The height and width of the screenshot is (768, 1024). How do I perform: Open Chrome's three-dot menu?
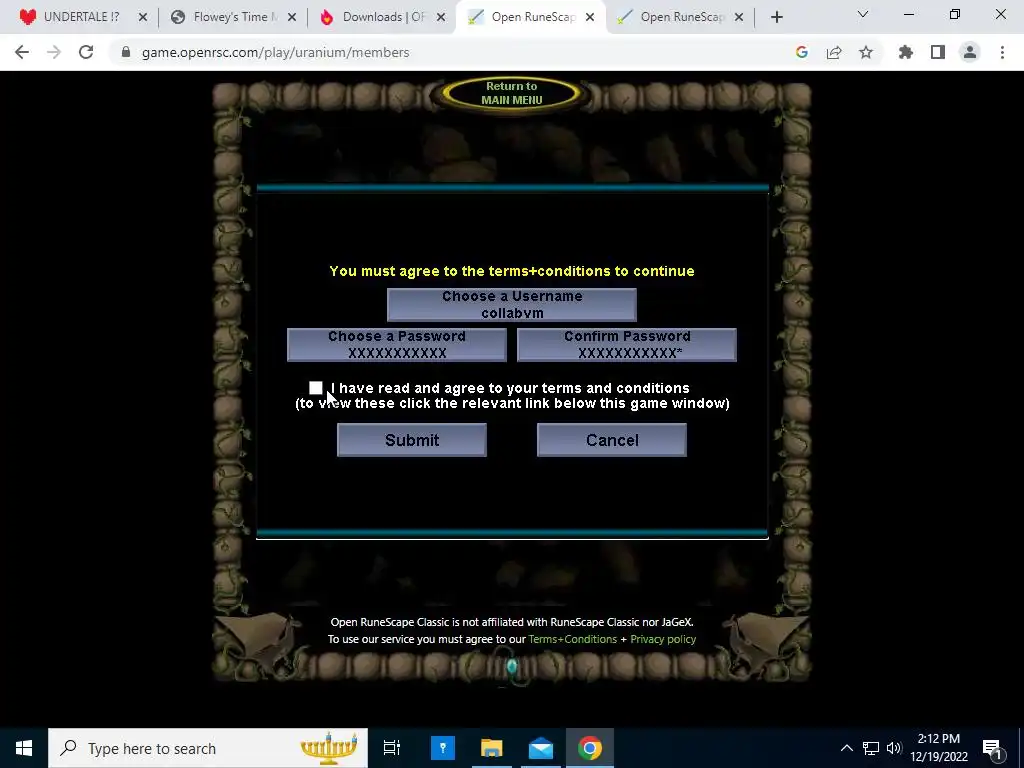(x=1002, y=52)
